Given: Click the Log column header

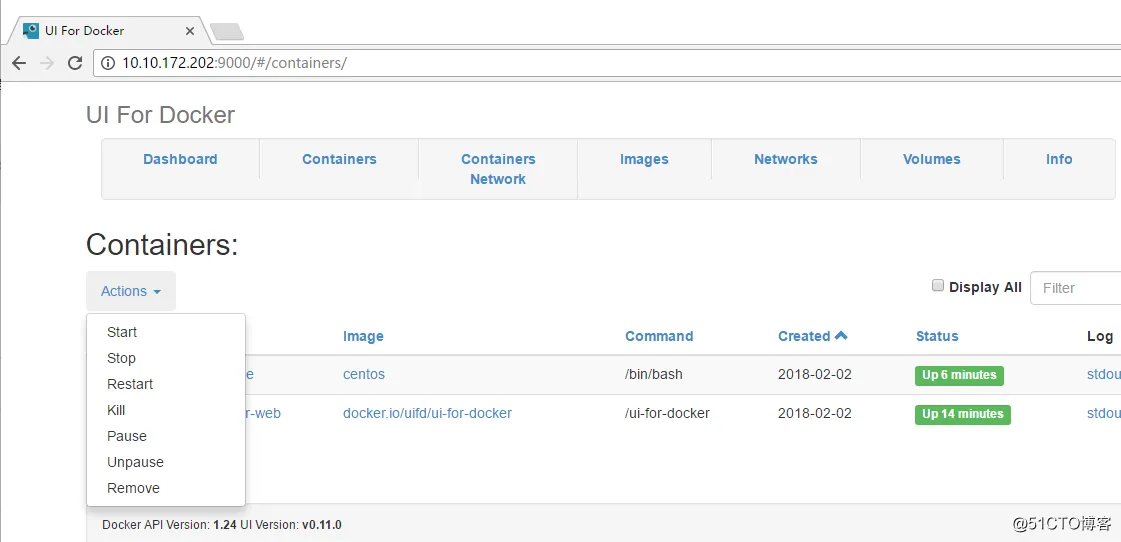Looking at the screenshot, I should click(x=1100, y=336).
